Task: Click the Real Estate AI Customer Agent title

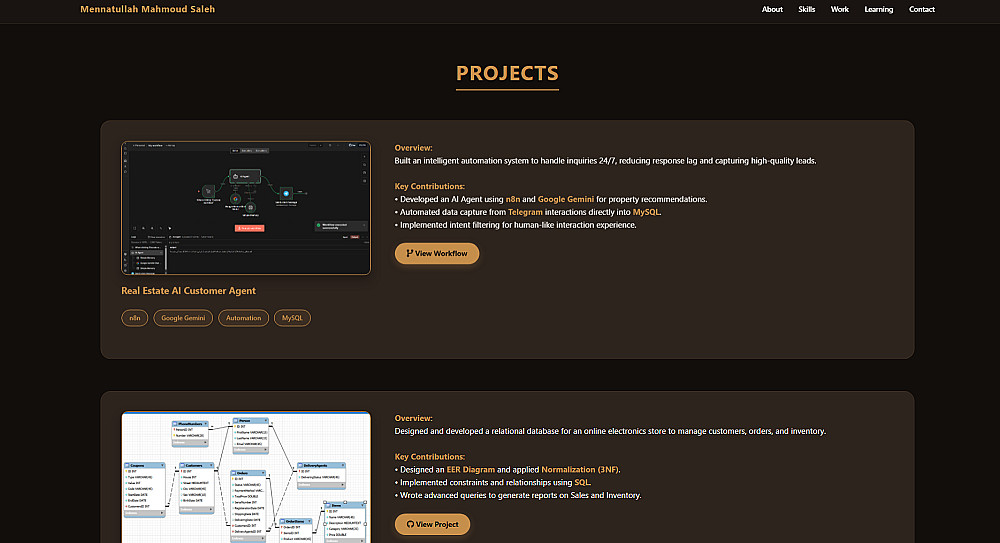Action: [188, 291]
